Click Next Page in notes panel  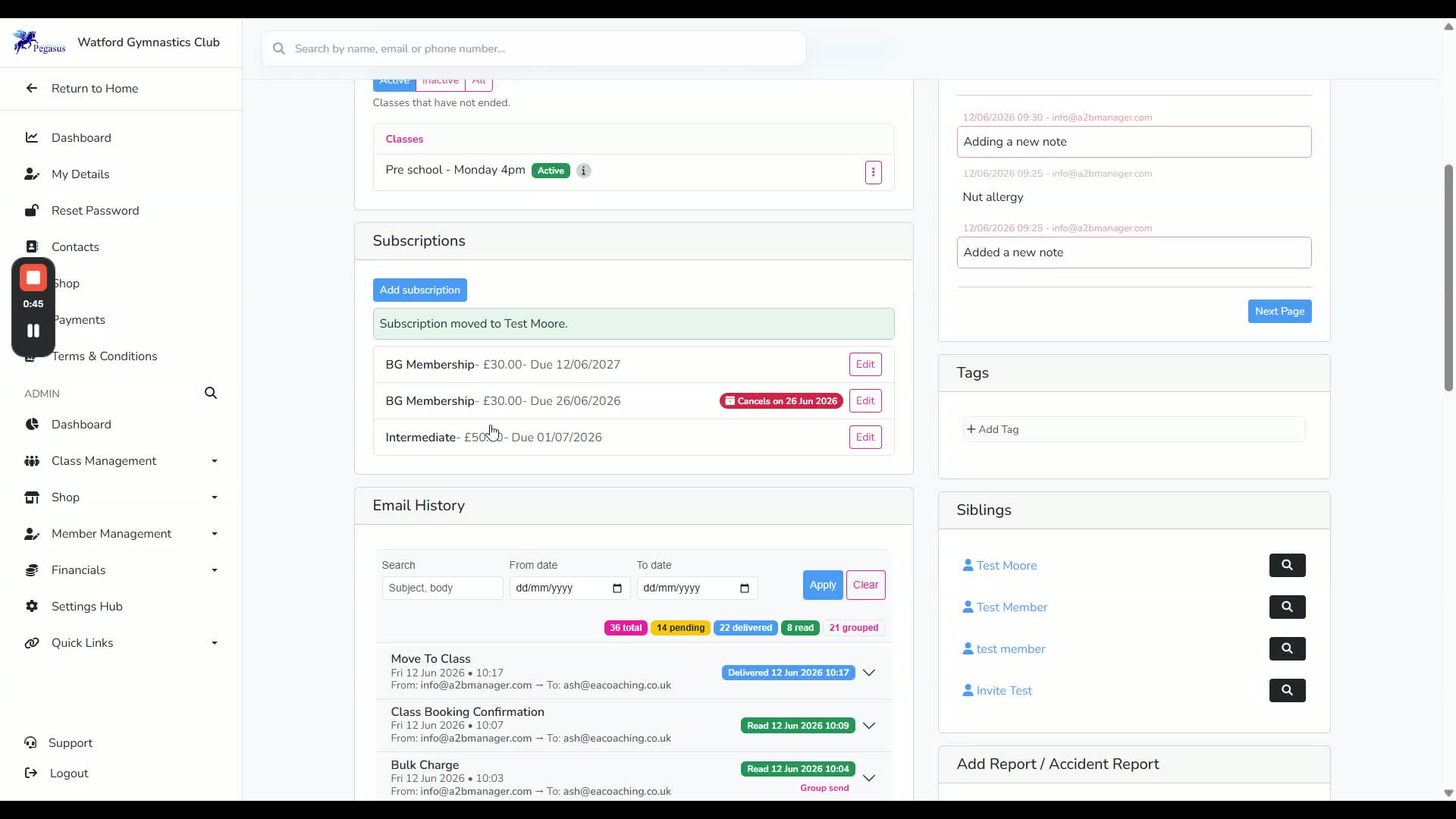(x=1280, y=311)
